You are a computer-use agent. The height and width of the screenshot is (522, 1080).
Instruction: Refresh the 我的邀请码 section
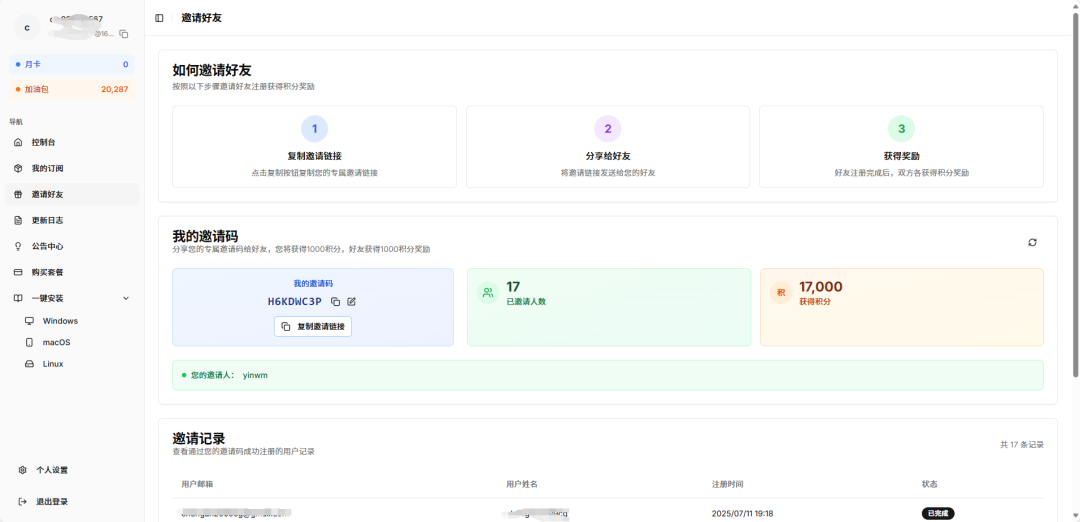click(1032, 242)
